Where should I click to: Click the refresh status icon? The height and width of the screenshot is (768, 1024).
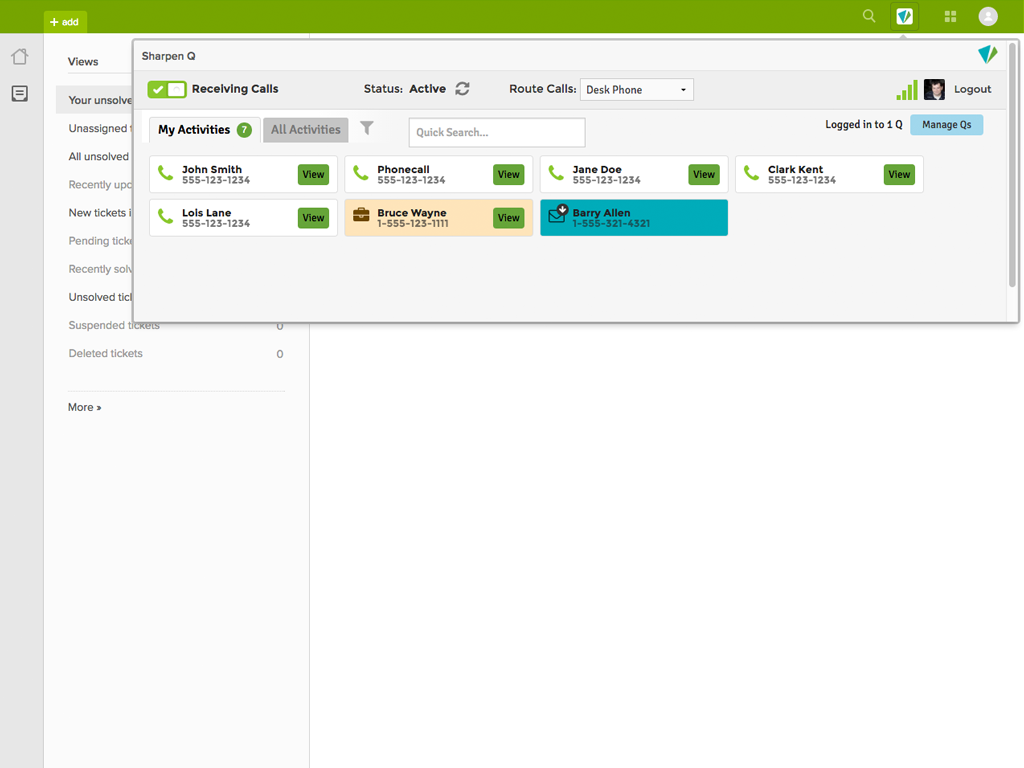(x=462, y=89)
